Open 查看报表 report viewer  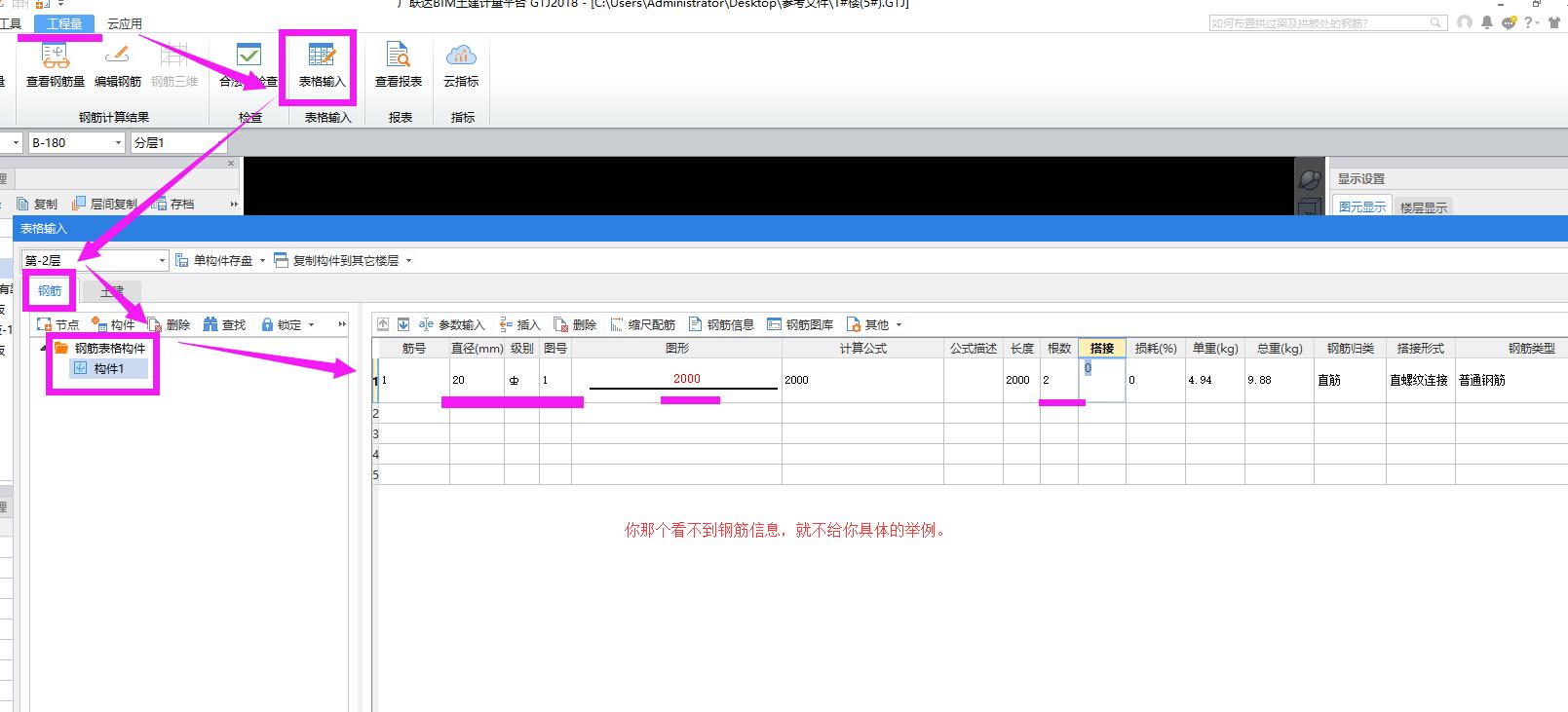click(399, 65)
